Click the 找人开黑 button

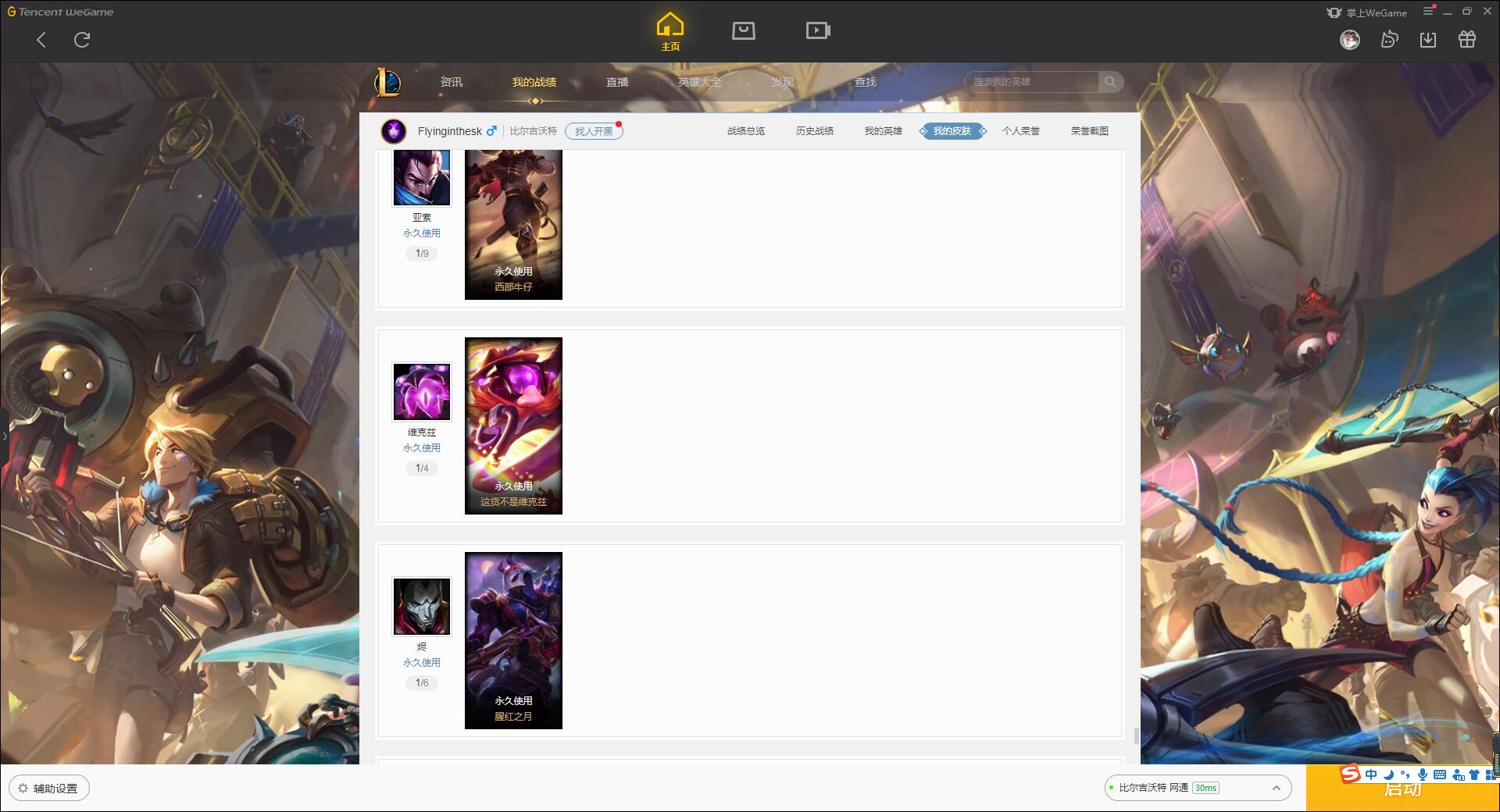594,131
